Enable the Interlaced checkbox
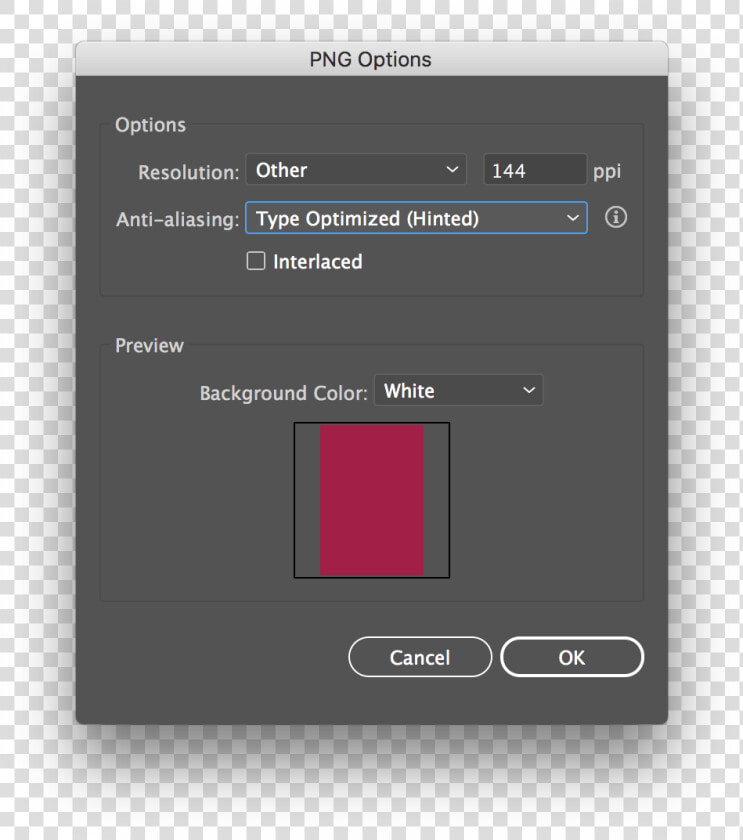The image size is (743, 840). (x=256, y=261)
